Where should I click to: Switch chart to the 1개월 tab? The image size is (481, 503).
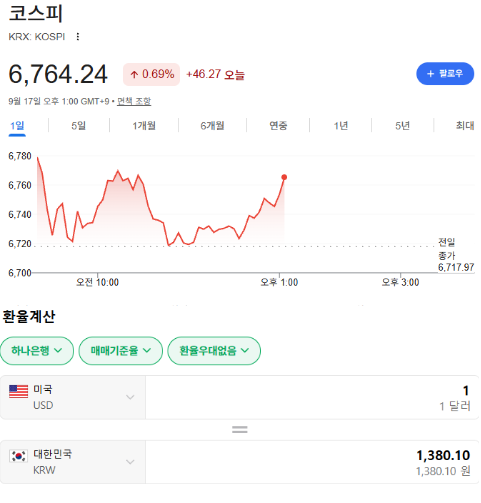tap(144, 126)
